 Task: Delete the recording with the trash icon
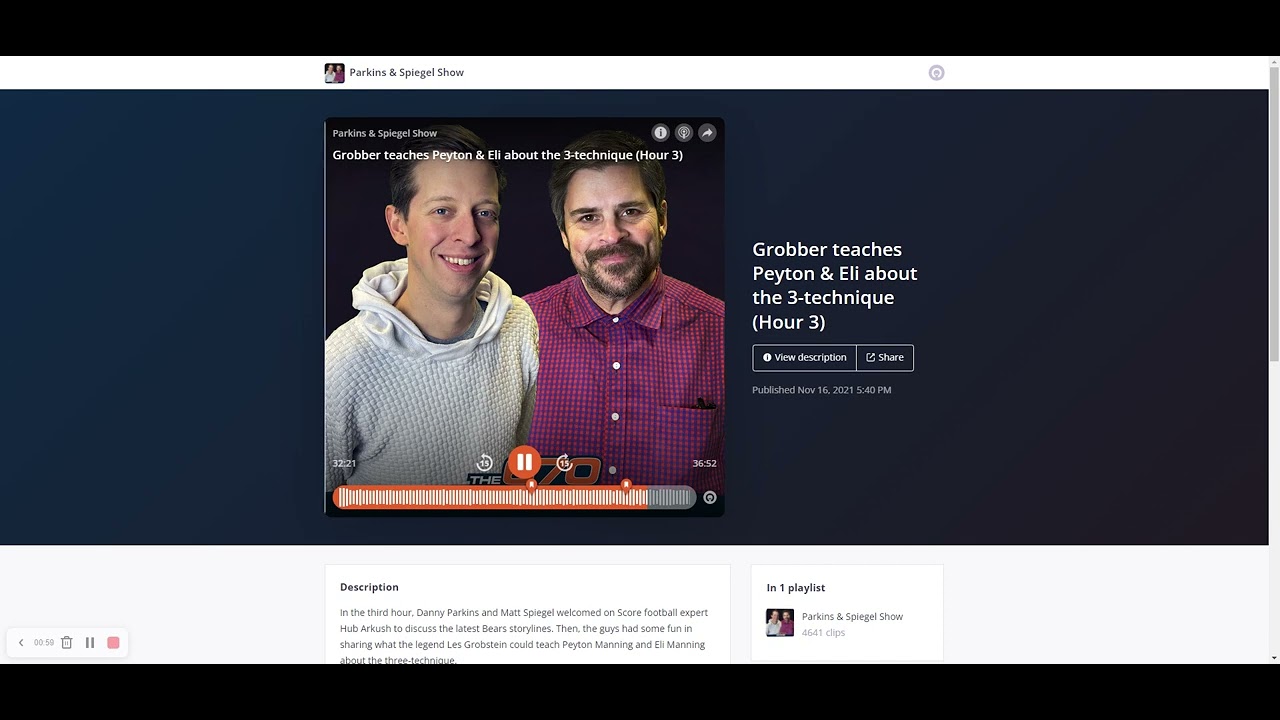tap(67, 643)
